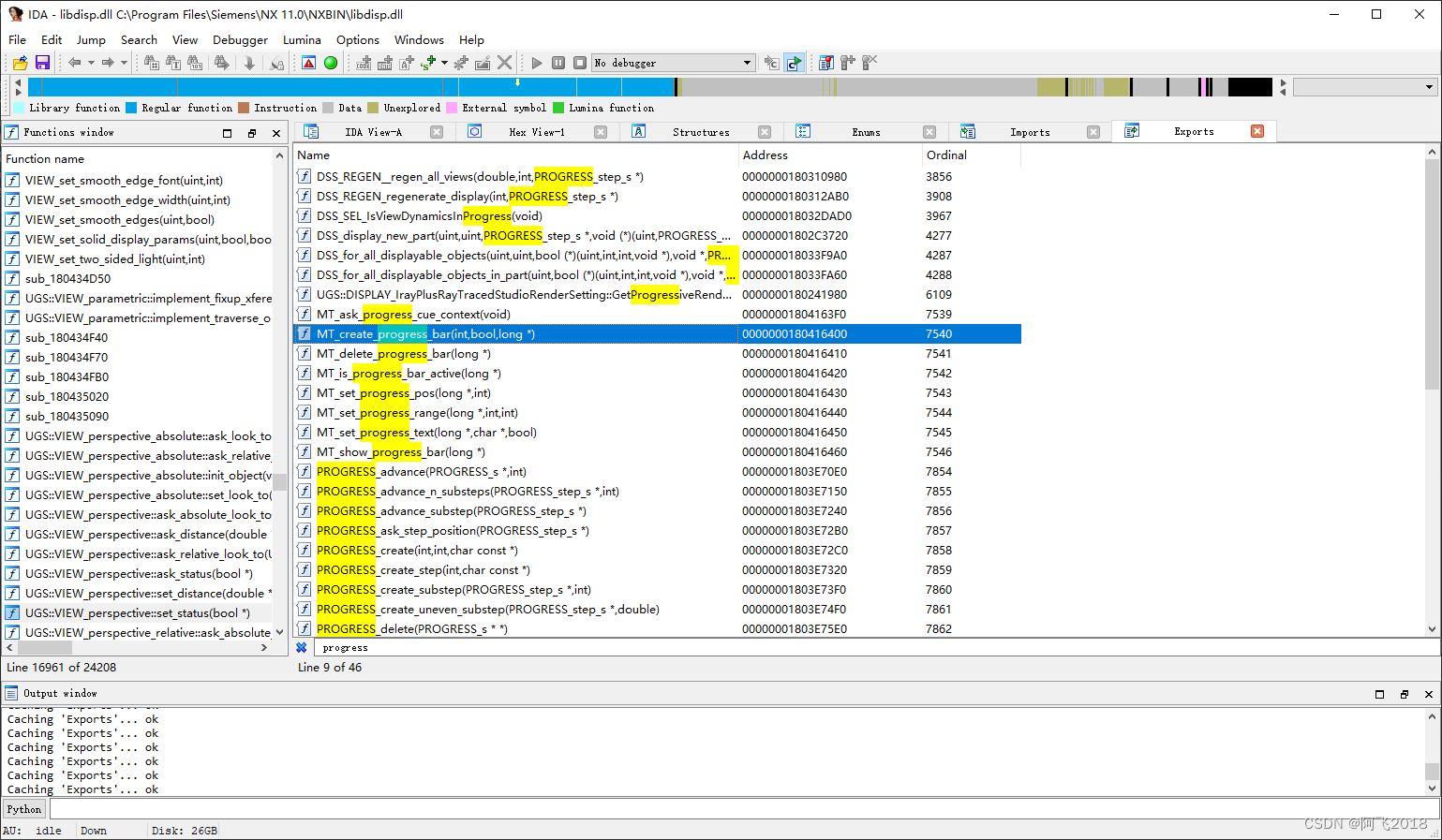Clear the progress quick filter

(302, 647)
